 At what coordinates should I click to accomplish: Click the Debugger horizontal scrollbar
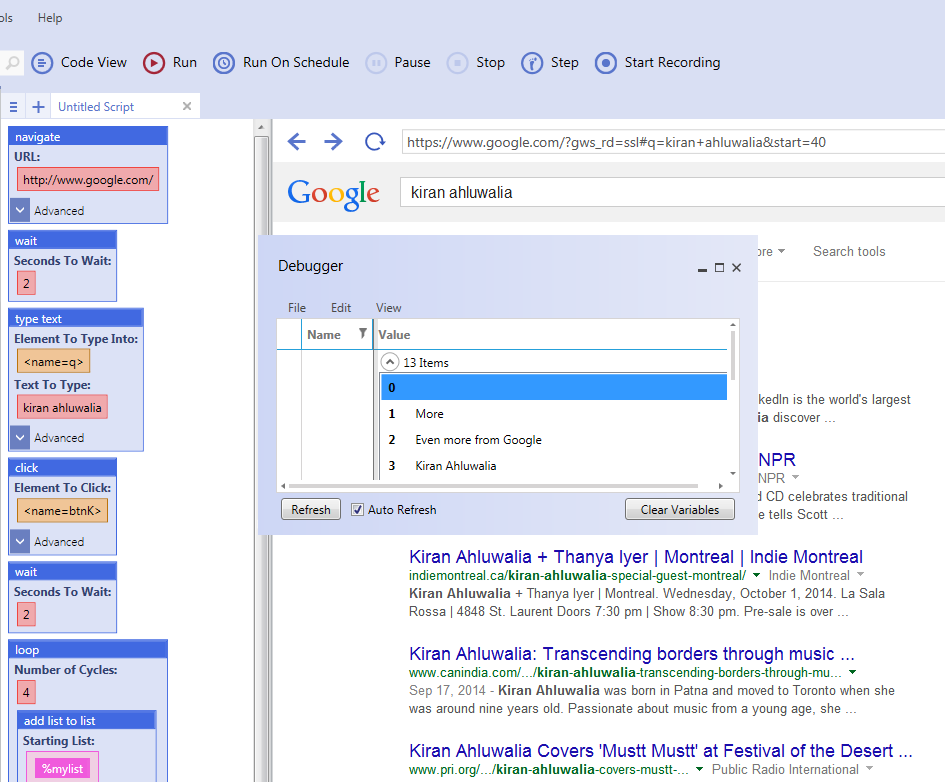493,486
